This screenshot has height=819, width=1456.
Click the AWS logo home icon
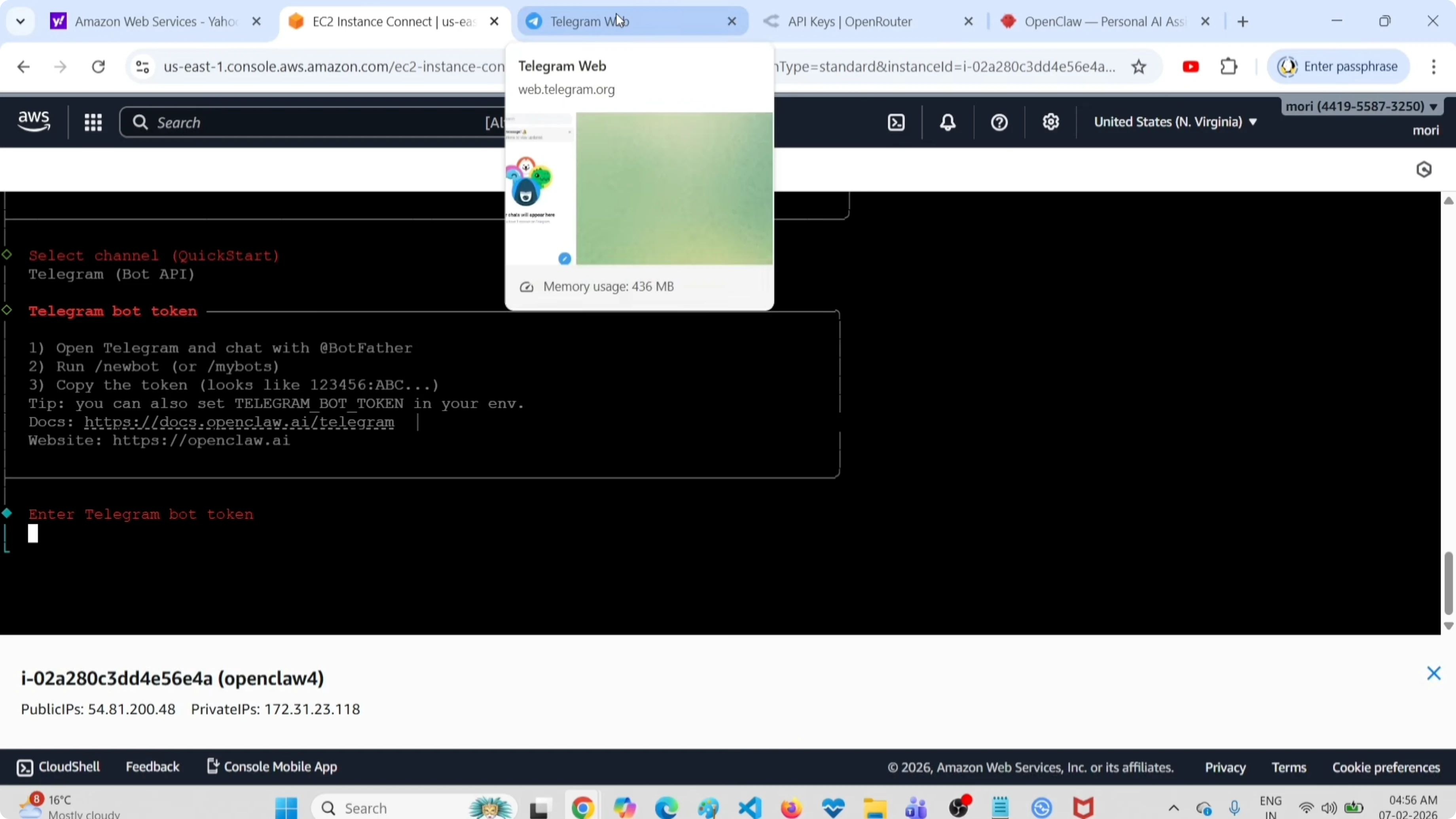pyautogui.click(x=34, y=121)
